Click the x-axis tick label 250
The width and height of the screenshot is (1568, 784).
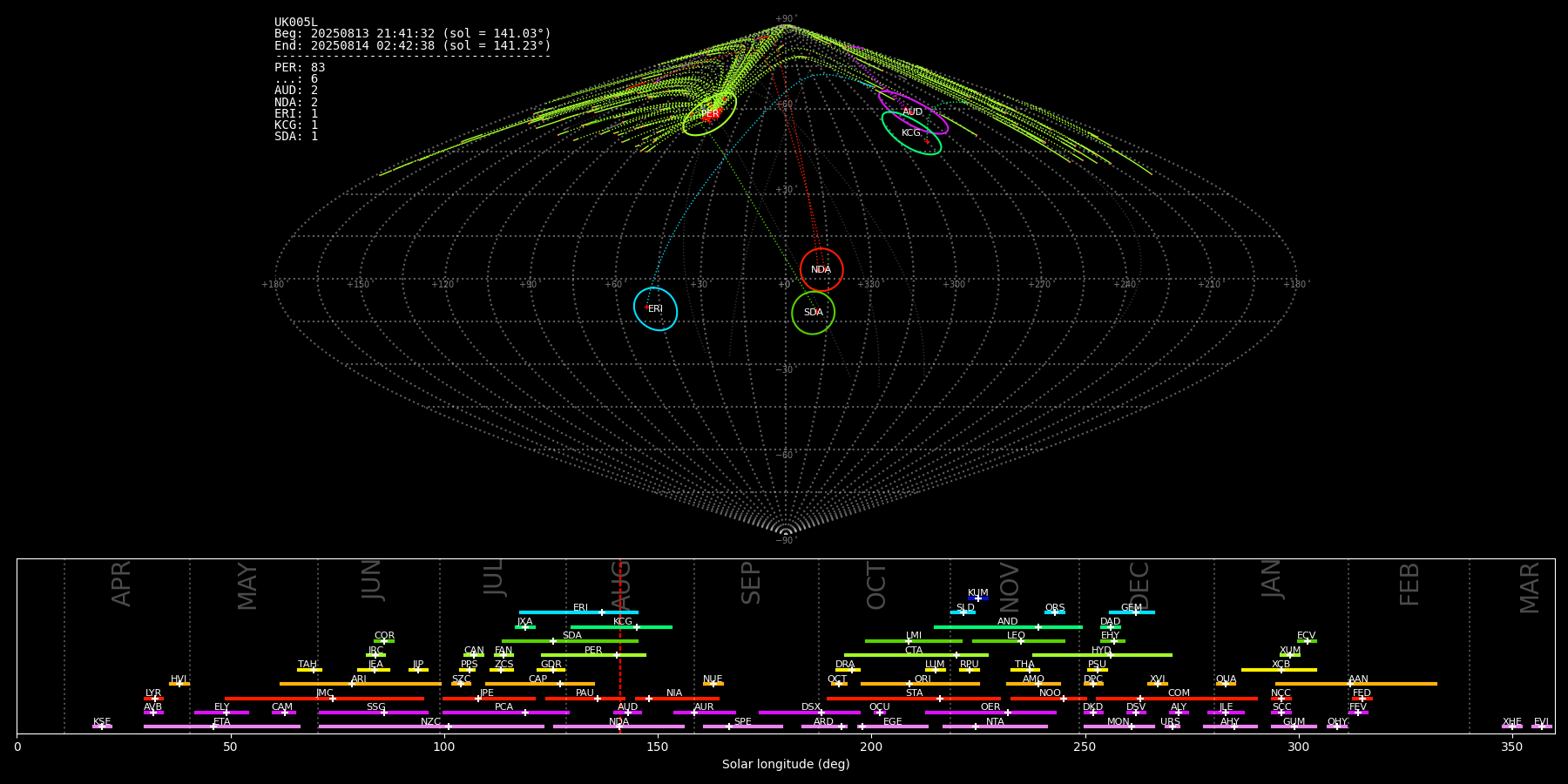pyautogui.click(x=1085, y=747)
